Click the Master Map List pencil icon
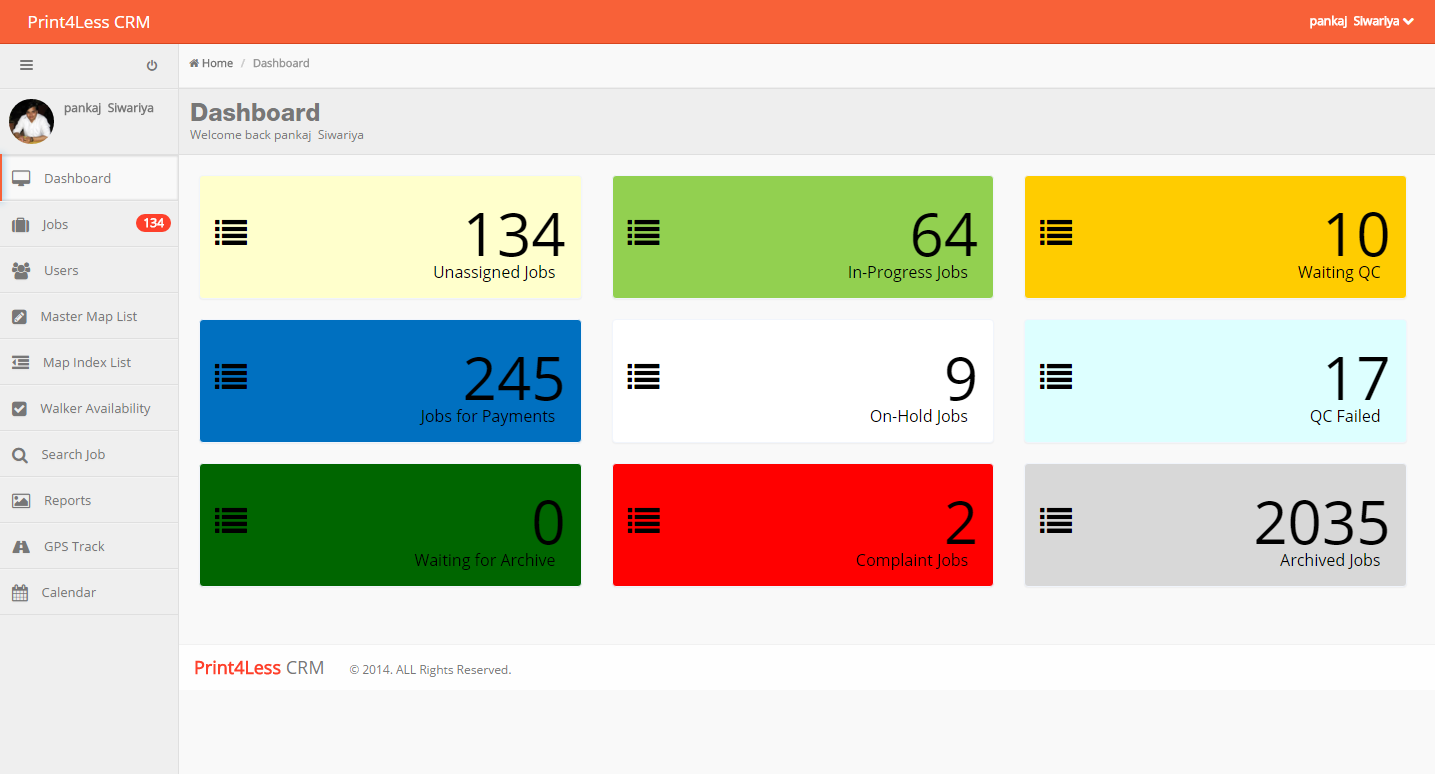Screen dimensions: 1435x774 pos(20,317)
